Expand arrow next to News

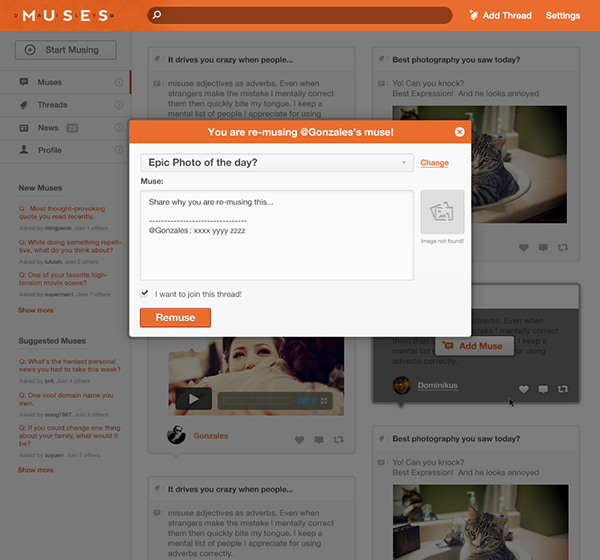[x=119, y=127]
